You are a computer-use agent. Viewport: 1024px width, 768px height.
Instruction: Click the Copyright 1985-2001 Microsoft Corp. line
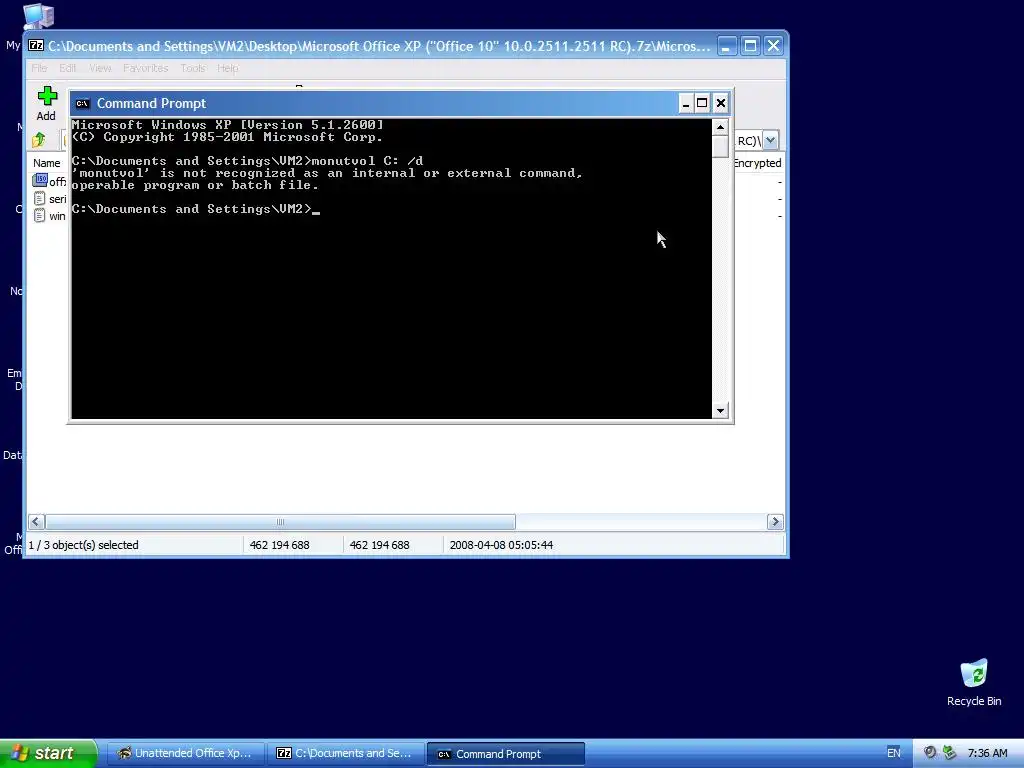[x=227, y=137]
